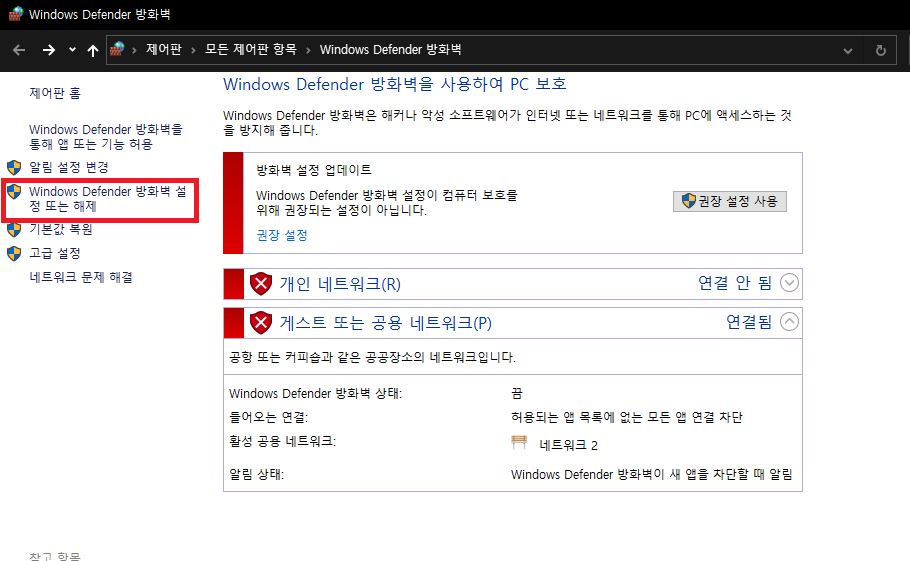Click red shield icon of 공용 네트워크
Viewport: 910px width, 561px height.
261,323
